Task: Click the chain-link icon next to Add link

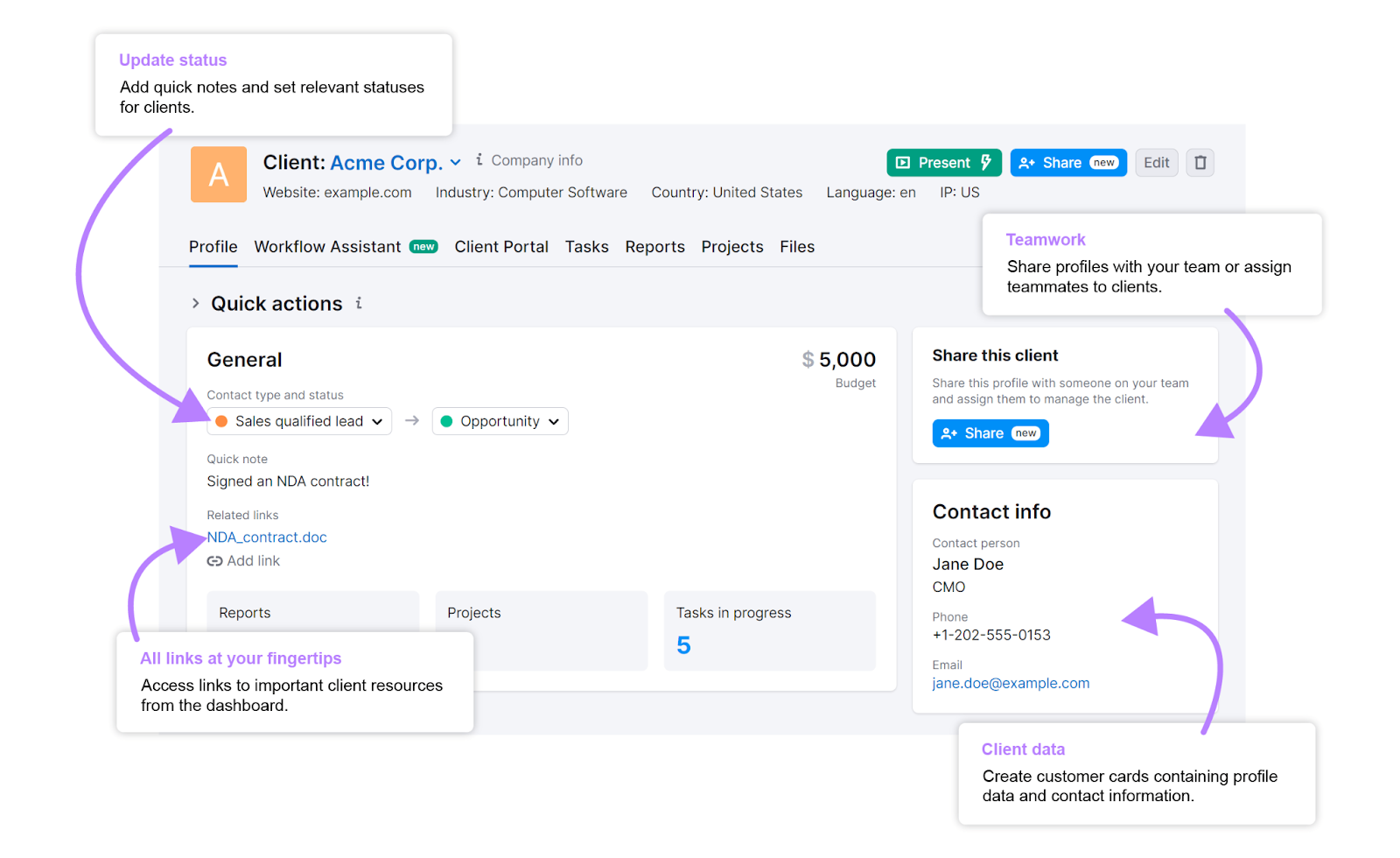Action: coord(214,560)
